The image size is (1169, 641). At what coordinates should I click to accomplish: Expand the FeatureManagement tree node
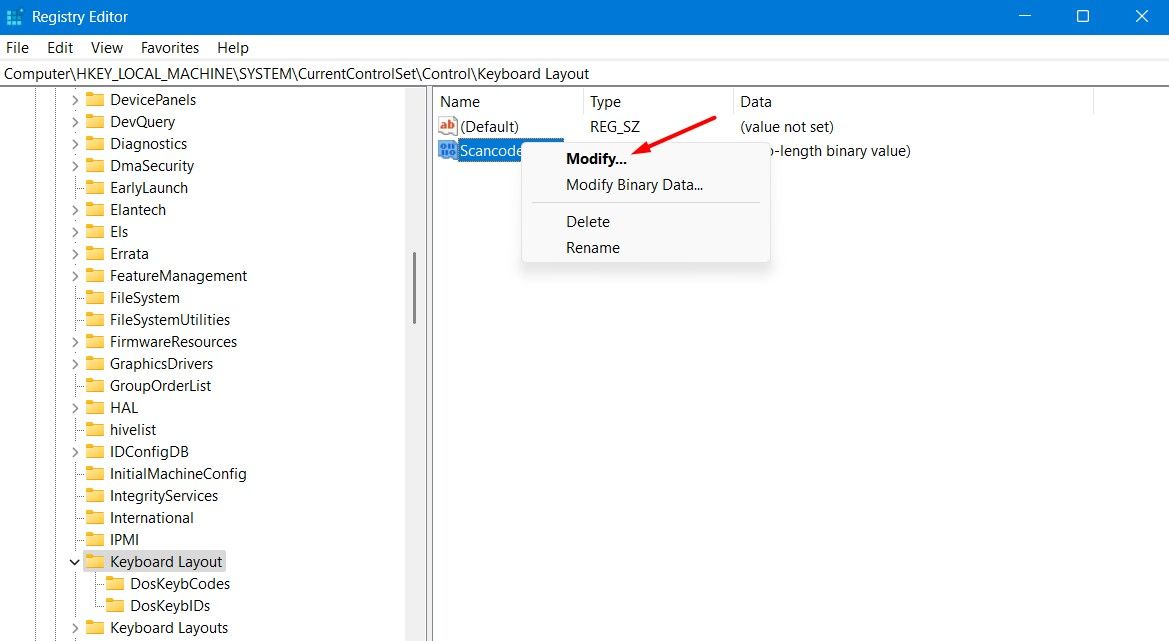coord(75,276)
